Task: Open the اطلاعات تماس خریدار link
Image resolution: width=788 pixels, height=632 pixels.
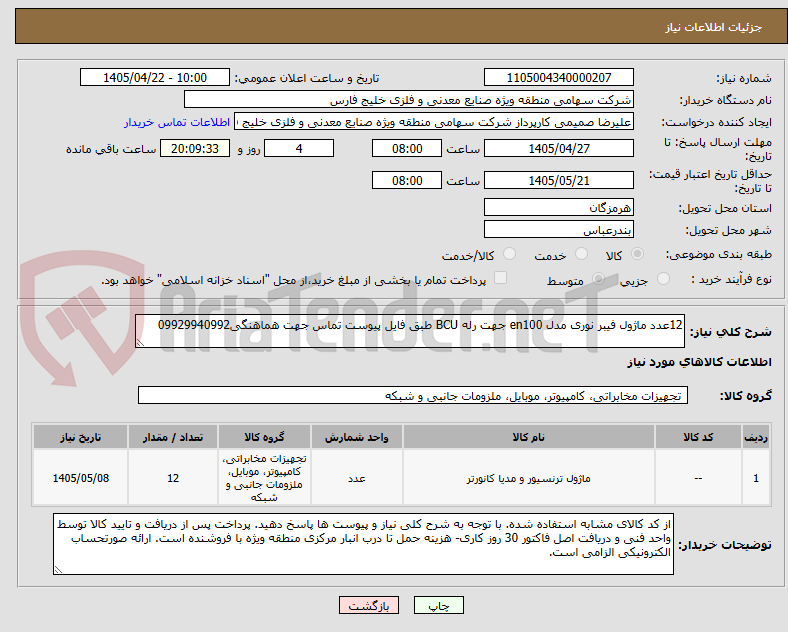Action: click(177, 122)
